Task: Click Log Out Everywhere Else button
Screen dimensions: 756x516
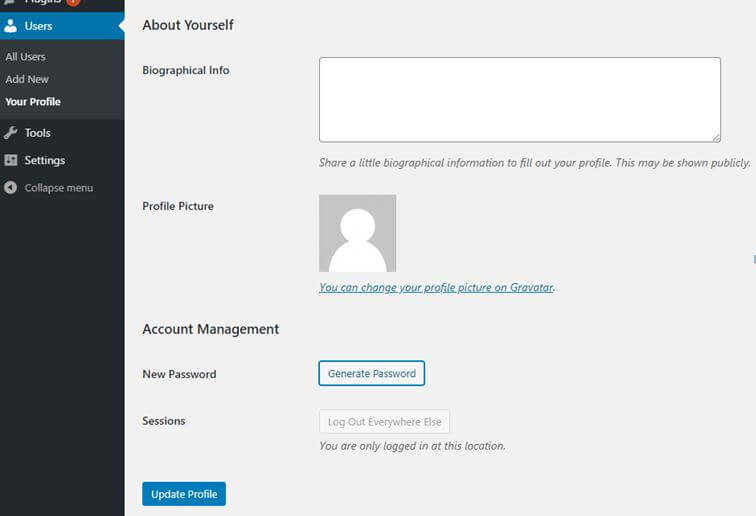Action: (384, 422)
